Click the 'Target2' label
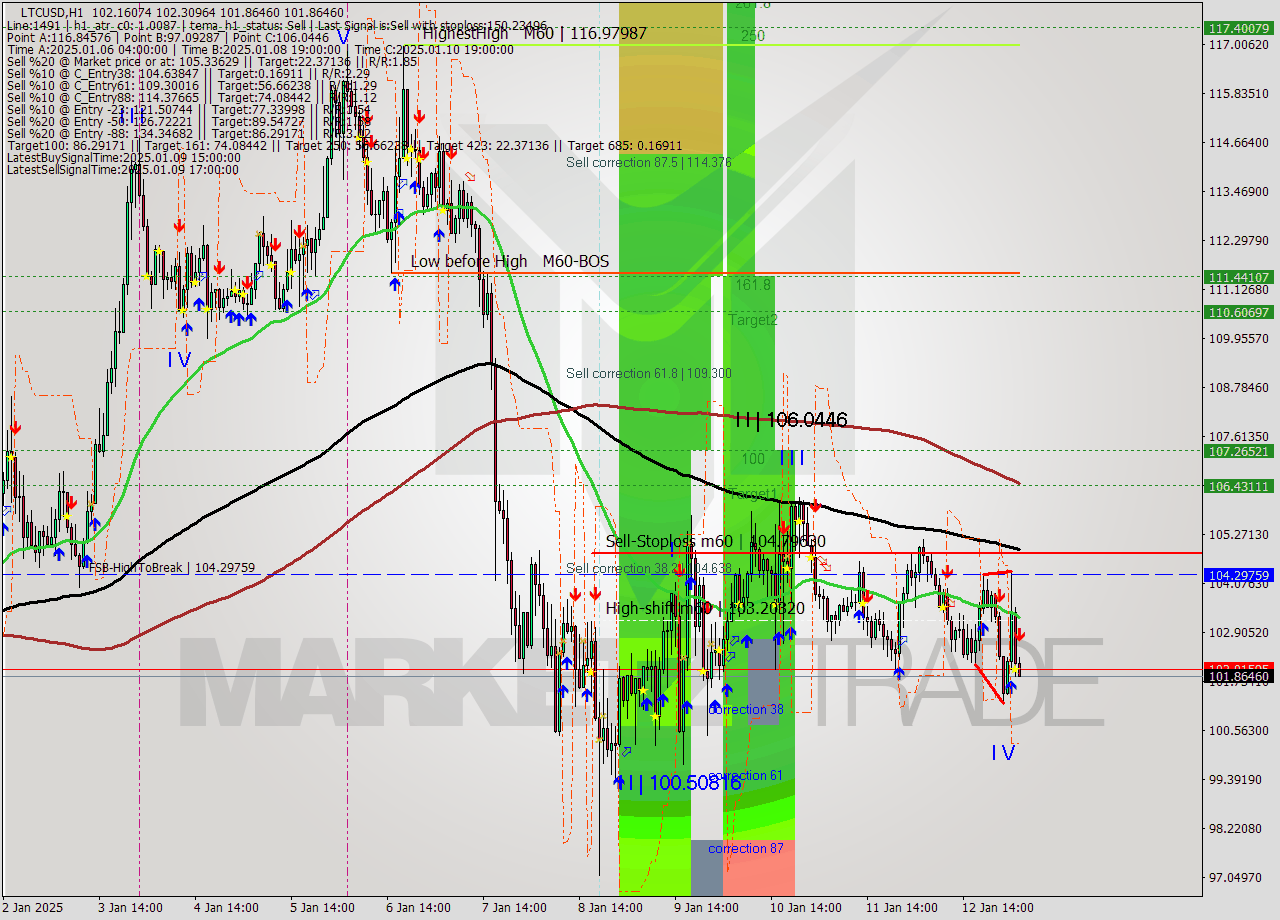1280x920 pixels. click(x=753, y=320)
